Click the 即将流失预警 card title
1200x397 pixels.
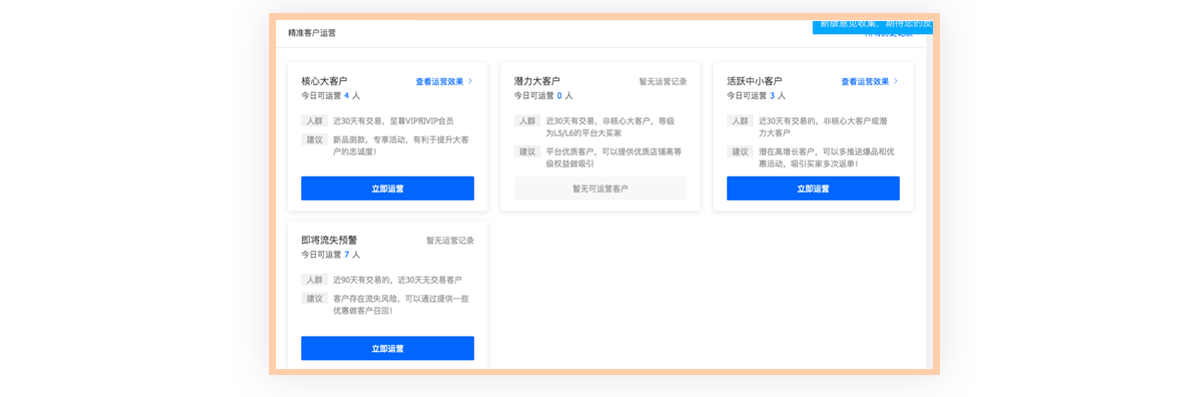pos(329,240)
